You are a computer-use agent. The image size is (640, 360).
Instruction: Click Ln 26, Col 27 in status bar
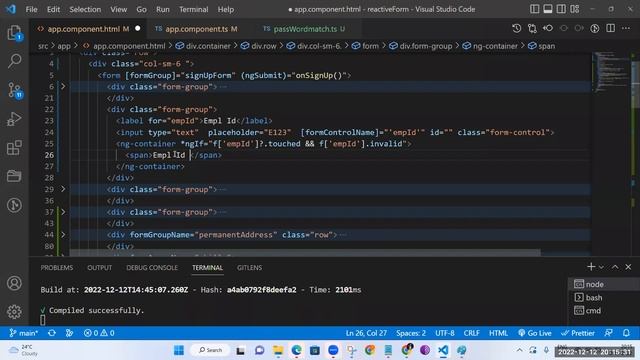pos(366,333)
